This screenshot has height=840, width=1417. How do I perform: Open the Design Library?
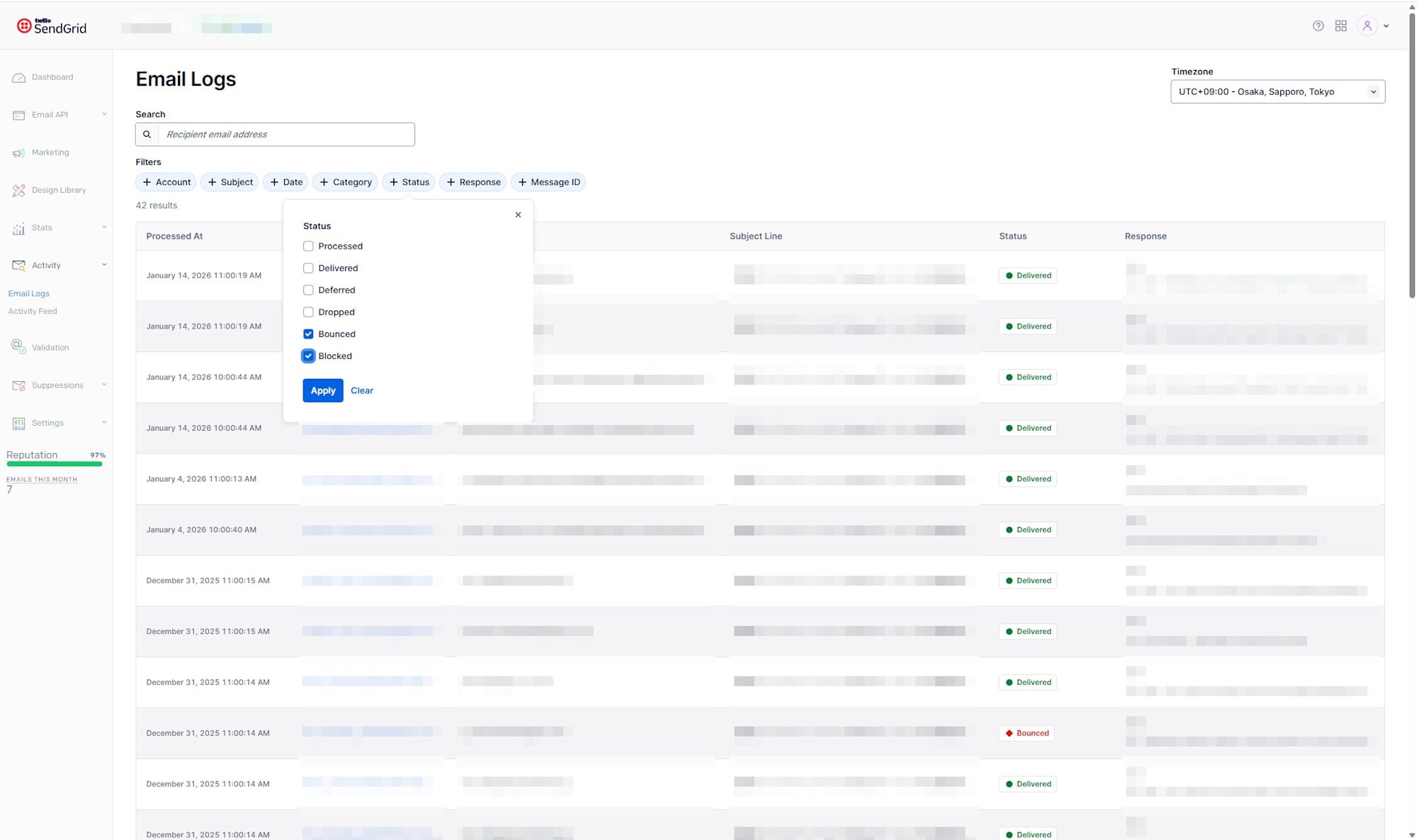click(58, 190)
